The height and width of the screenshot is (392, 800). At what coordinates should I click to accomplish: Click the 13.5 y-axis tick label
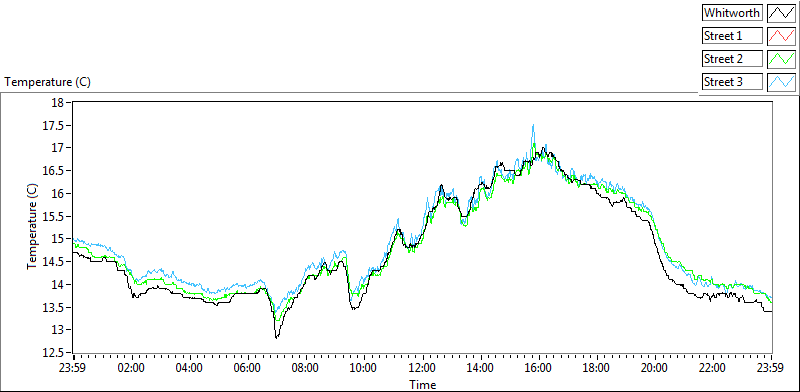coord(53,307)
